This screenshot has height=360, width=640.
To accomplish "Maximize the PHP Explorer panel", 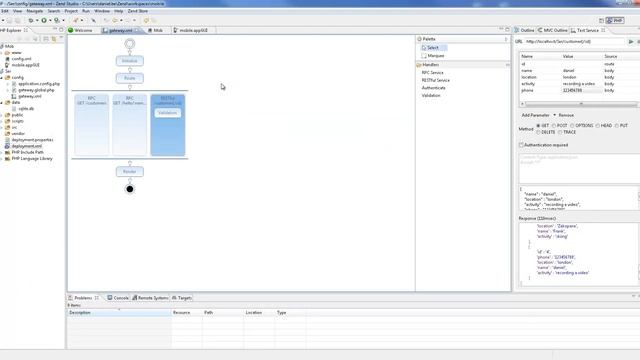I will [x=61, y=30].
